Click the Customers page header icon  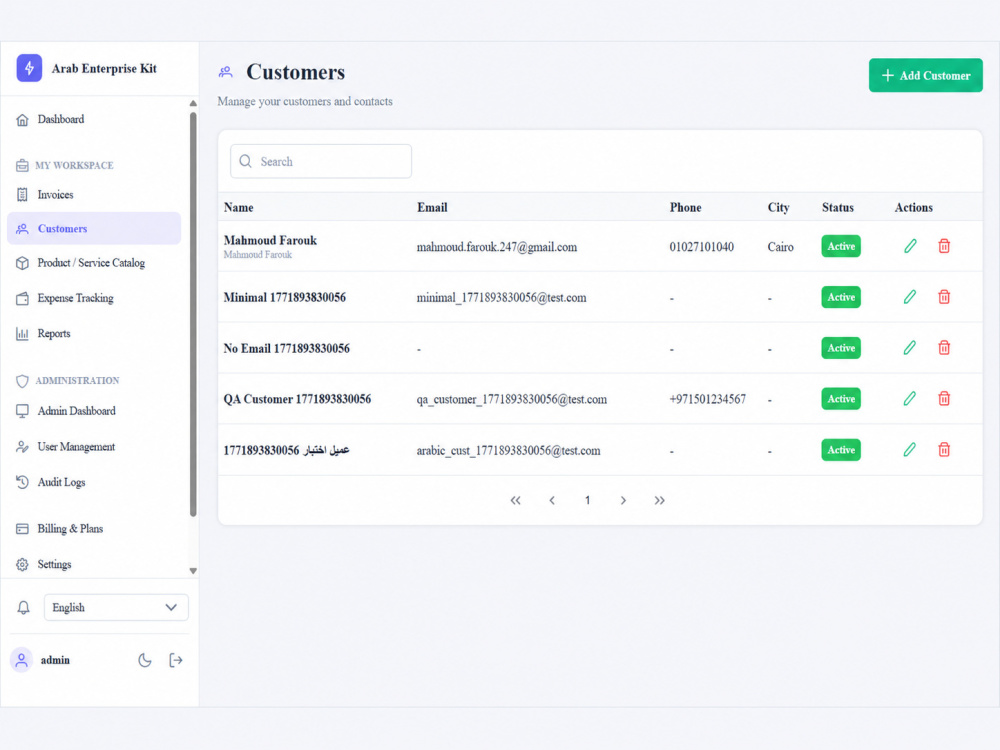pyautogui.click(x=225, y=72)
